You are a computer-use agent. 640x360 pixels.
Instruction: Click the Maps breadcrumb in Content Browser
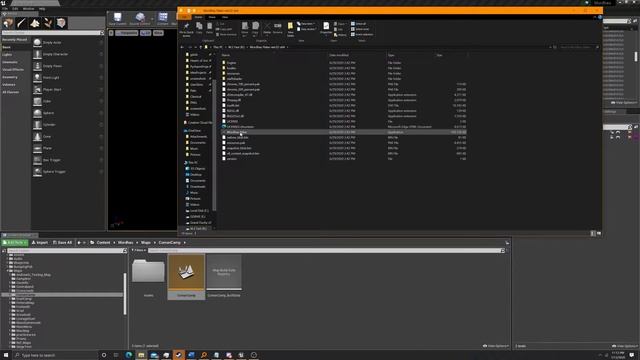pyautogui.click(x=146, y=242)
